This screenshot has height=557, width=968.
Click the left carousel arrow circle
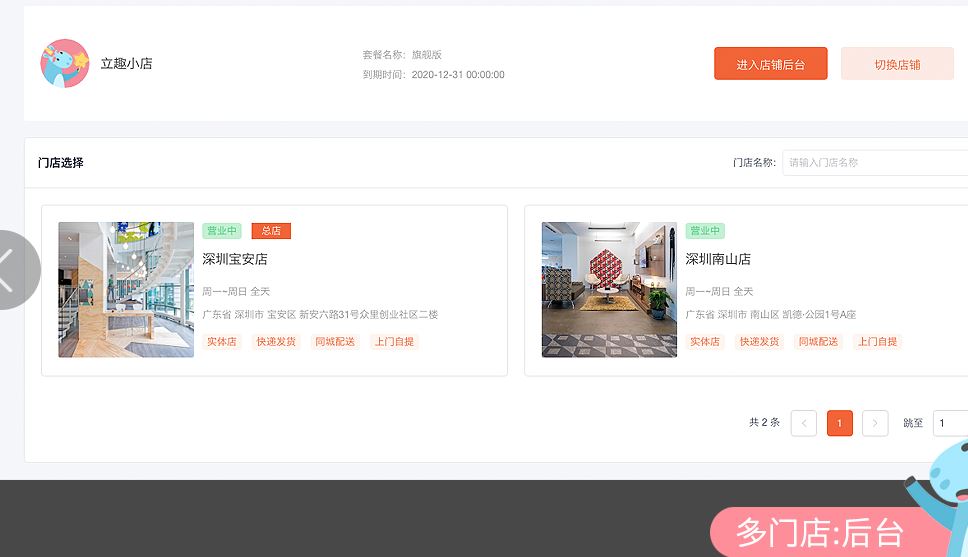click(12, 269)
